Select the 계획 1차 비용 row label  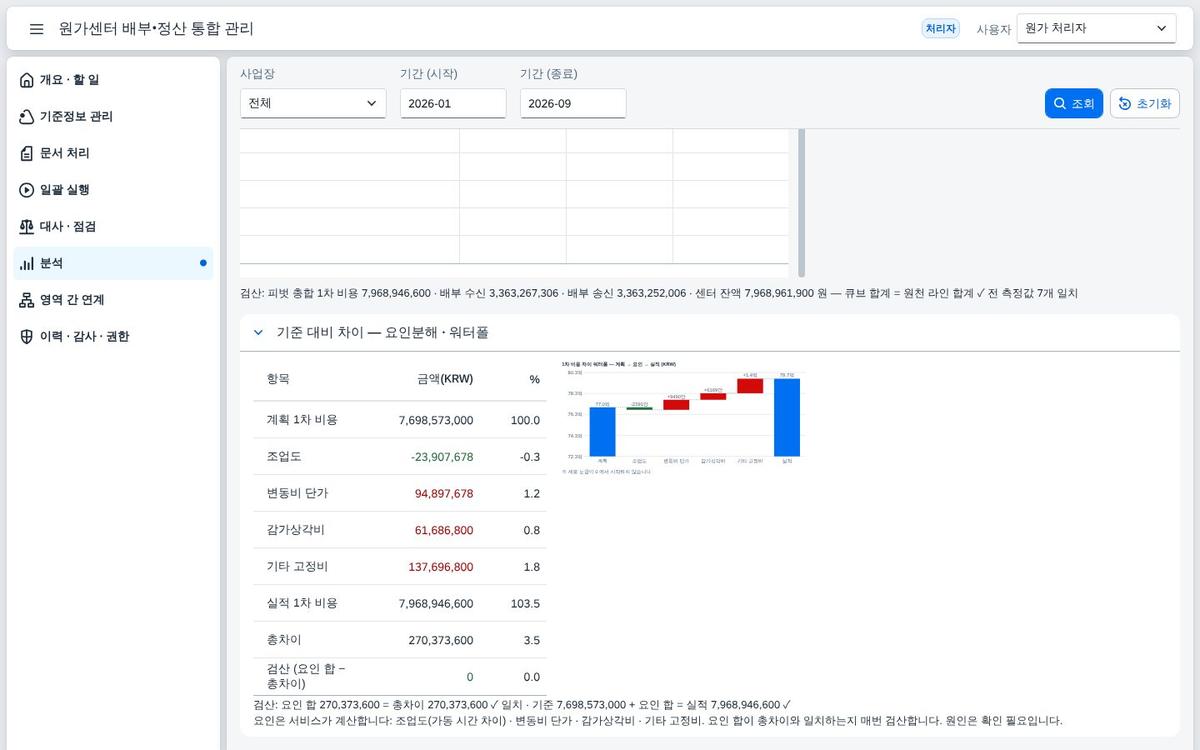302,420
